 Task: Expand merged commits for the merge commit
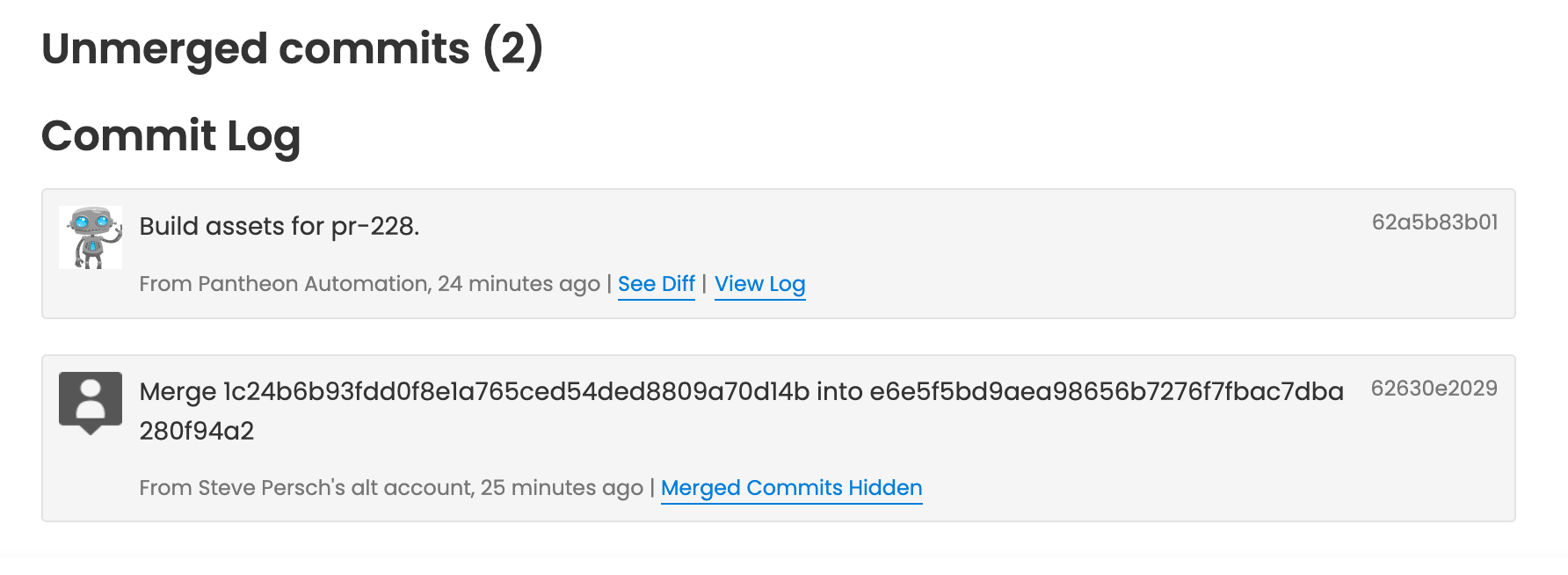[x=790, y=487]
